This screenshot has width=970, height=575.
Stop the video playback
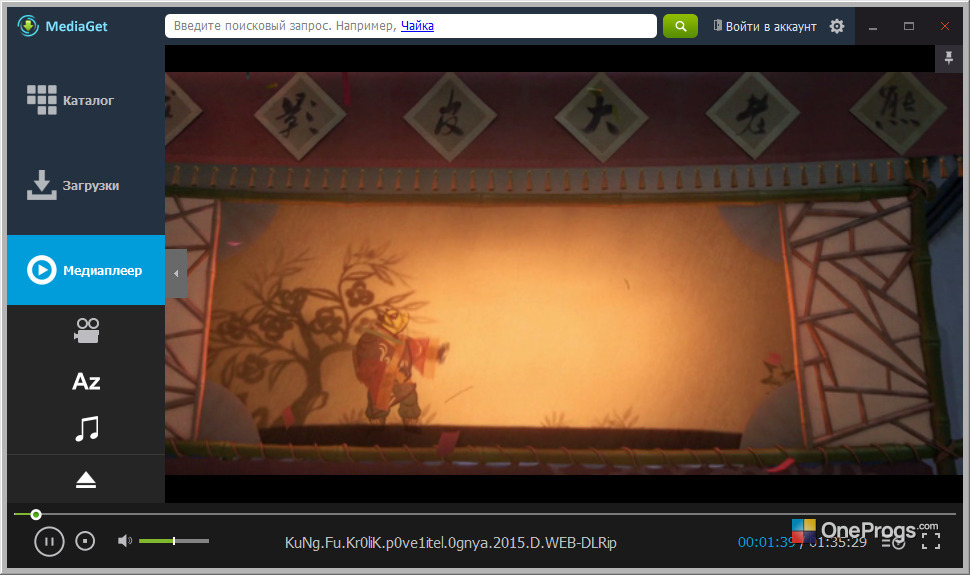coord(85,542)
